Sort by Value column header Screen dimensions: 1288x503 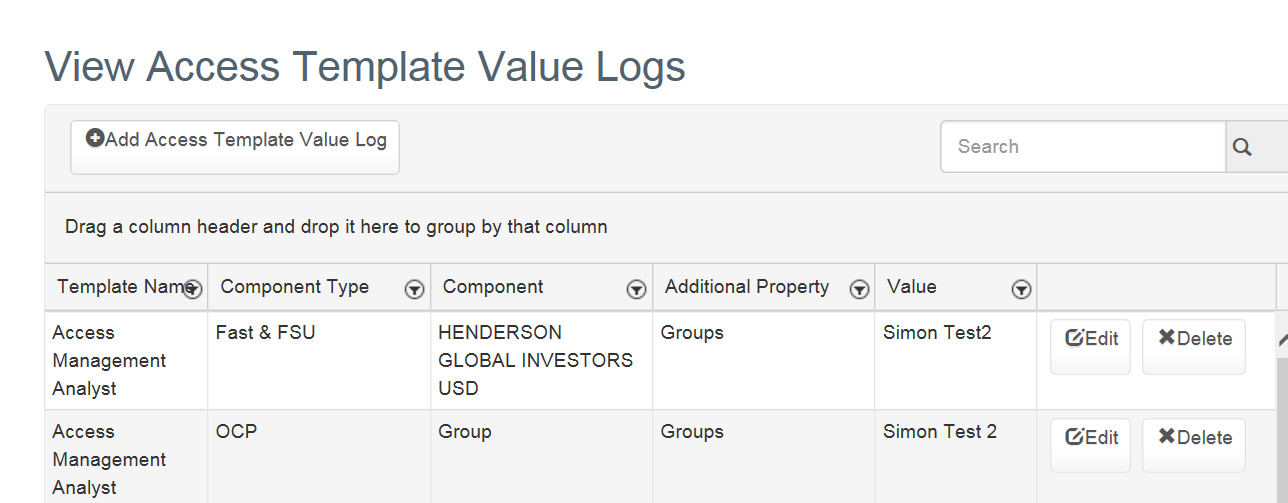click(911, 287)
